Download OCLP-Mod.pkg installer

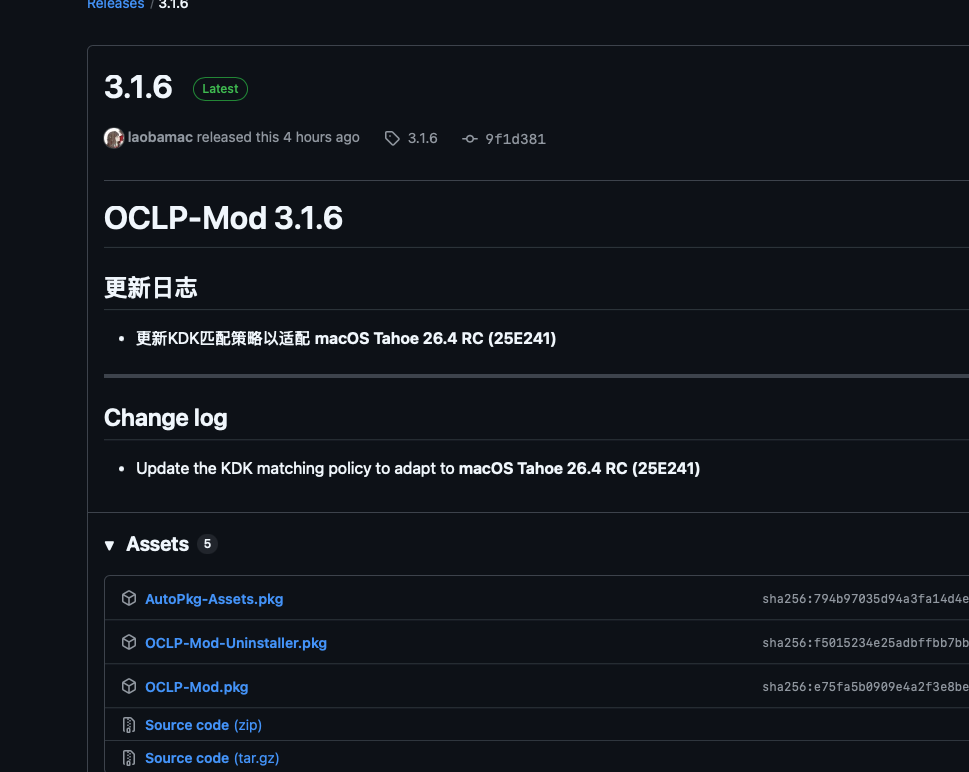click(x=197, y=687)
